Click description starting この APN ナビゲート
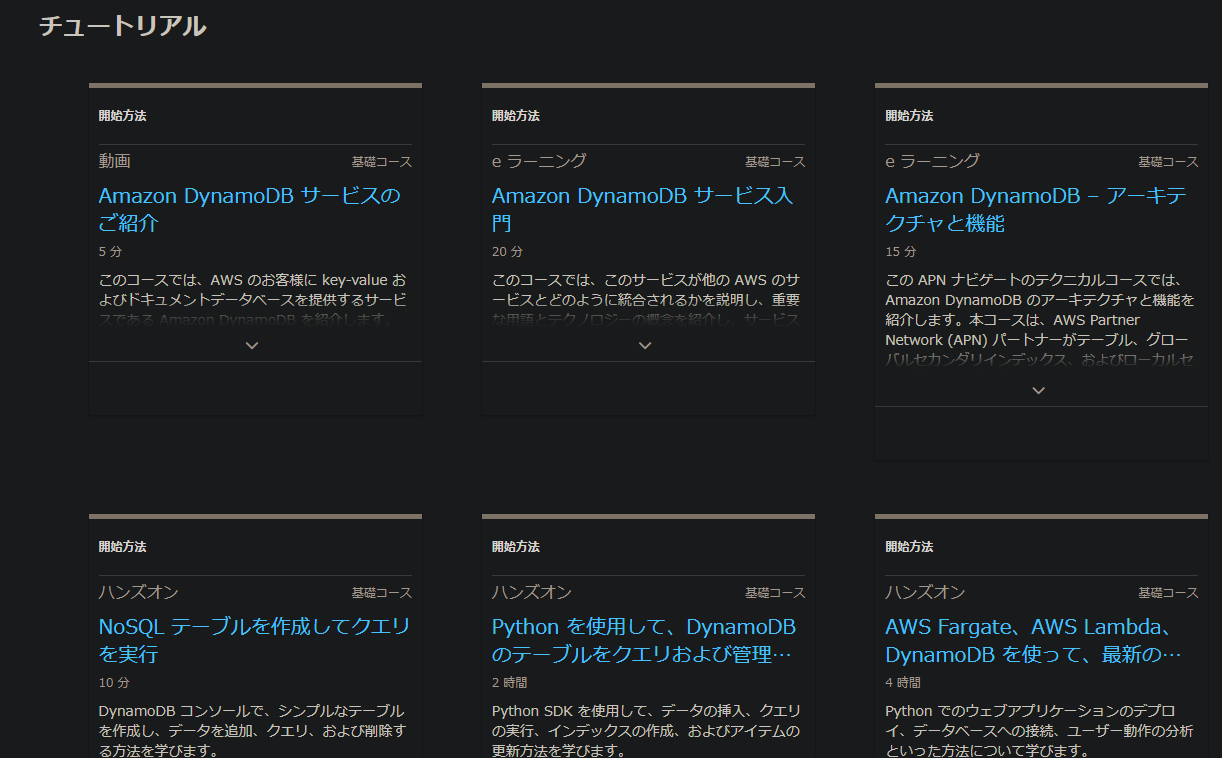Image resolution: width=1222 pixels, height=758 pixels. pos(1040,320)
